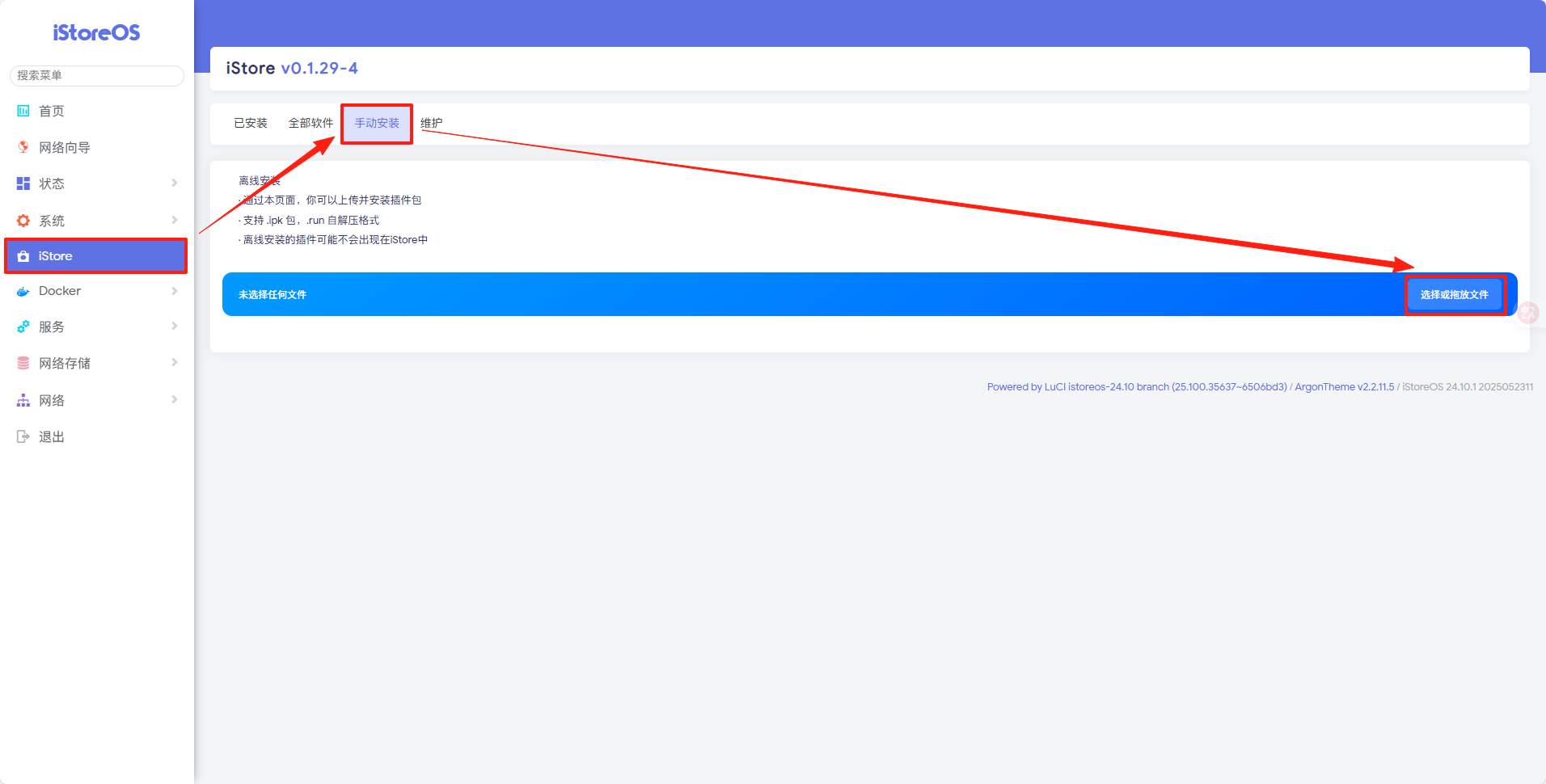Click the Docker sidebar label

pyautogui.click(x=60, y=291)
